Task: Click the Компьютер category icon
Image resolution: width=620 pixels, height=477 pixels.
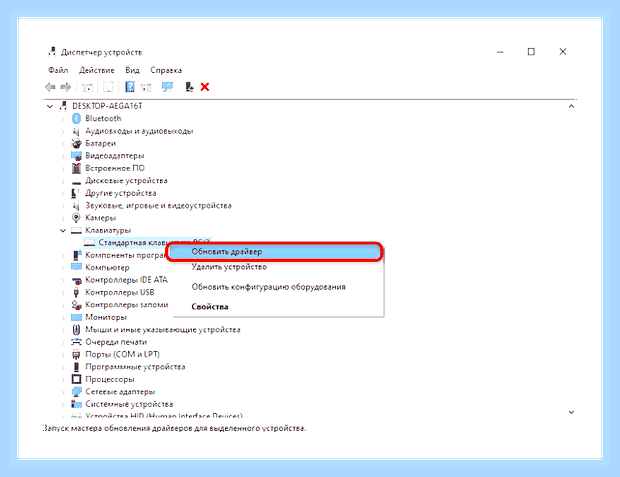Action: tap(76, 267)
